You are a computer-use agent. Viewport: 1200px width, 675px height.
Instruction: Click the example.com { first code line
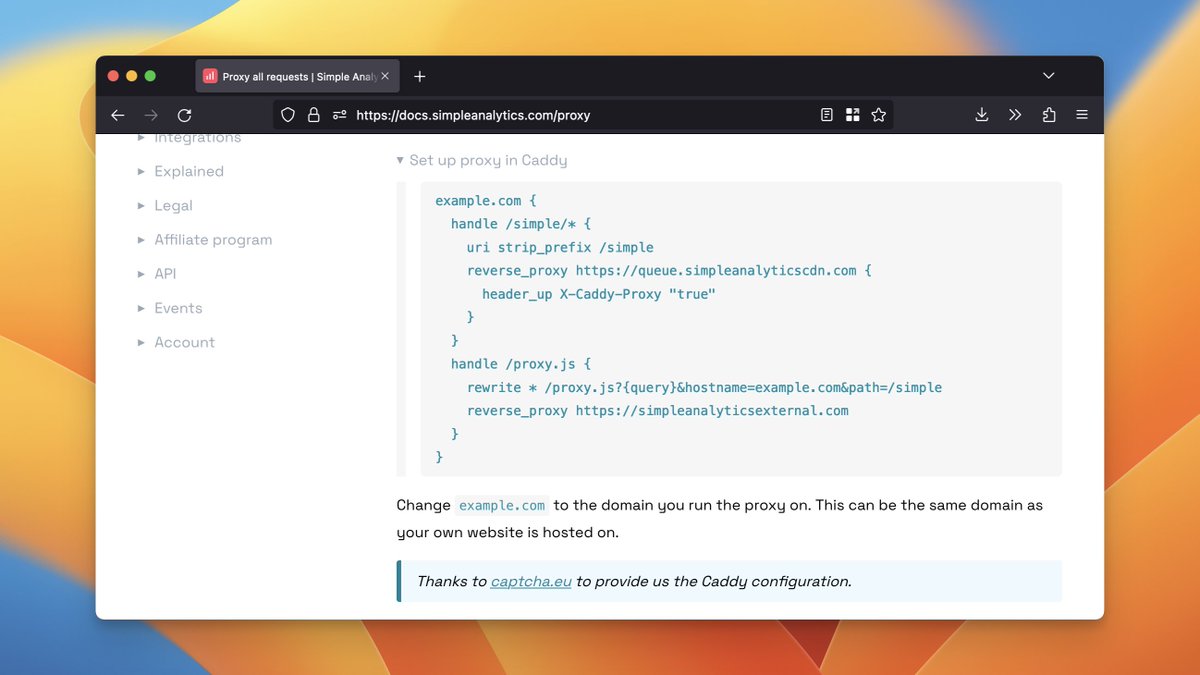(486, 200)
